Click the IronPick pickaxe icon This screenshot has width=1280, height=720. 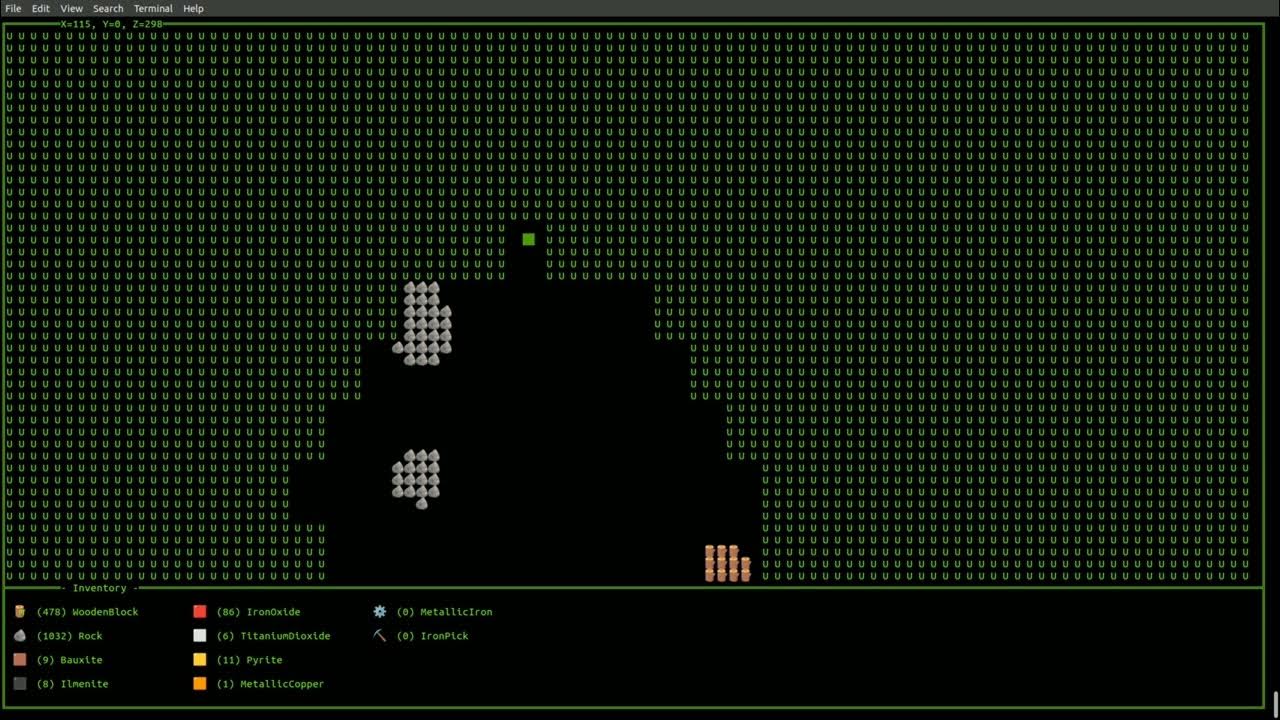(380, 635)
